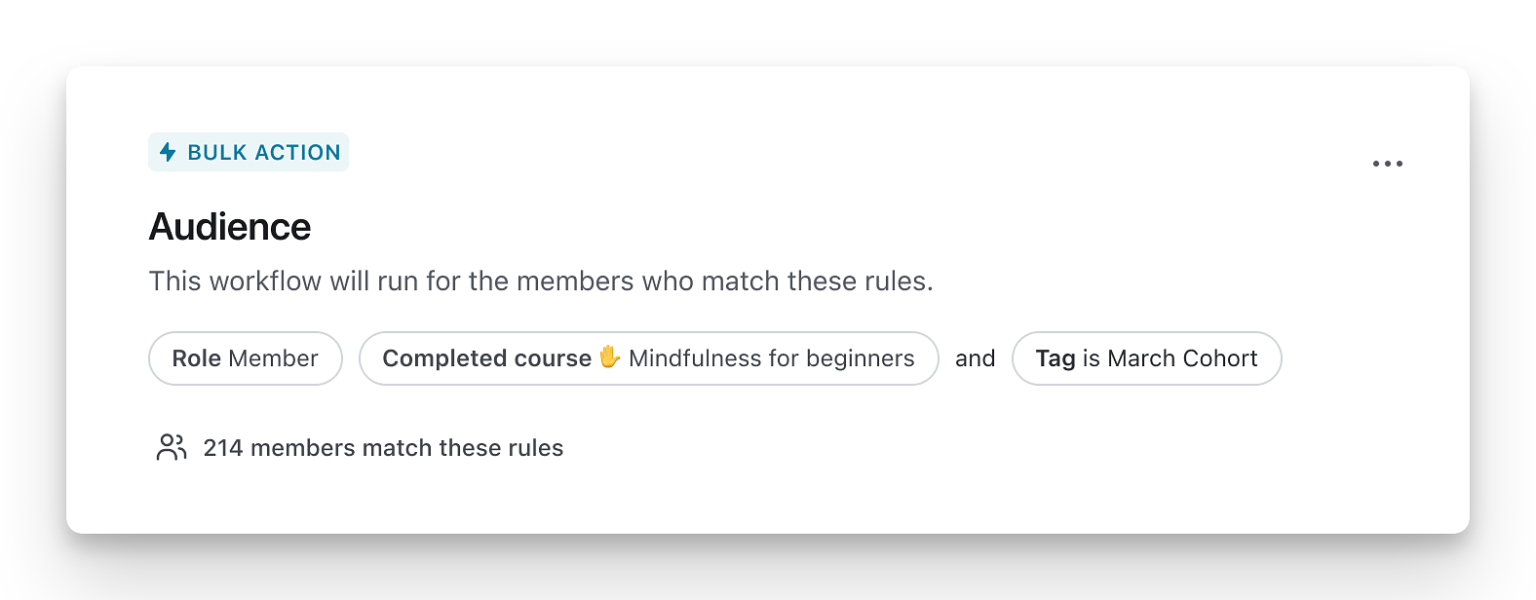This screenshot has height=600, width=1536.
Task: Click the members people icon
Action: pos(171,447)
